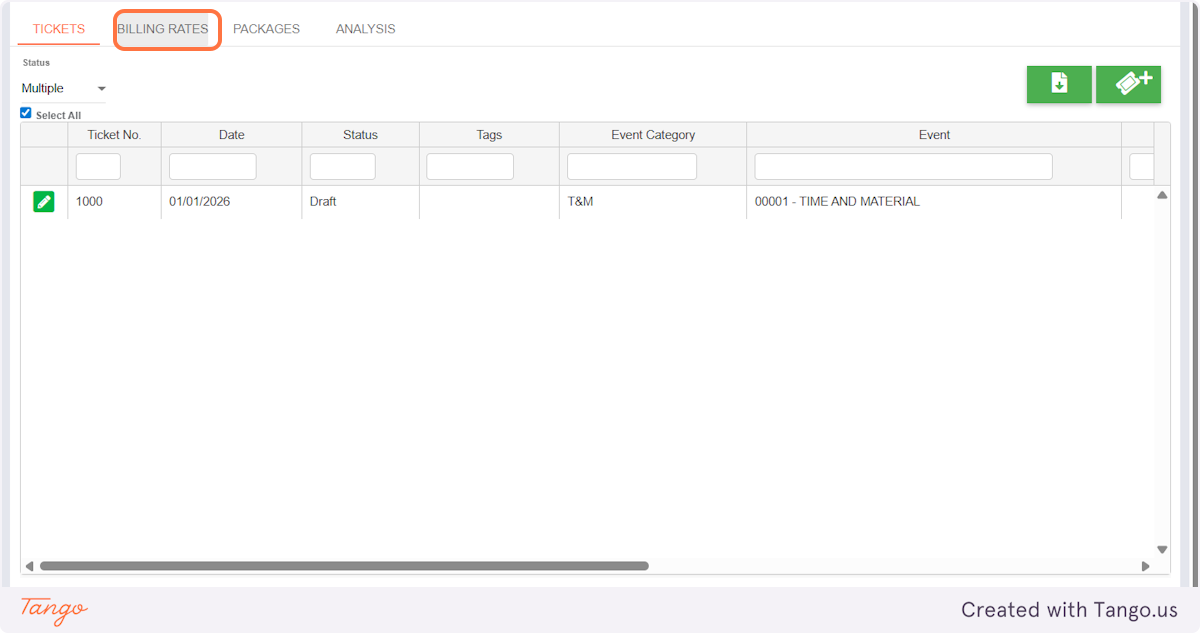Toggle the Select All checkbox

coord(26,113)
